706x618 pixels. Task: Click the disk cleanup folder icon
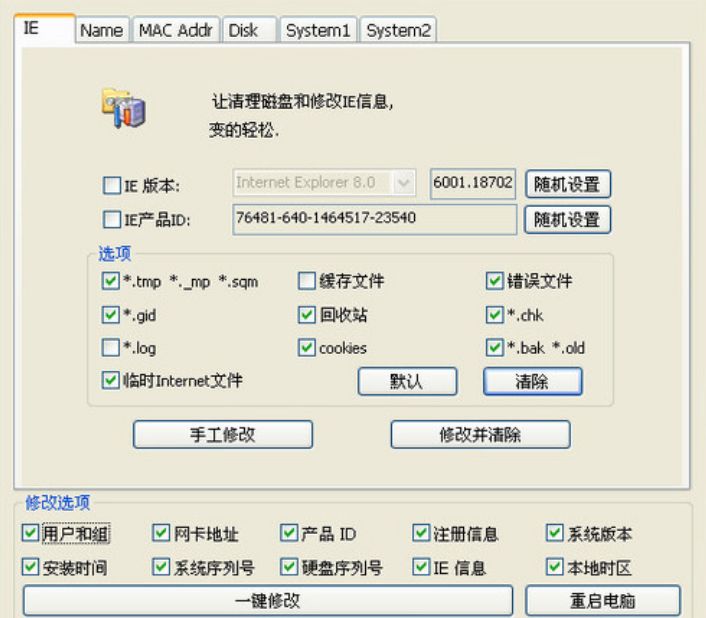click(x=123, y=107)
